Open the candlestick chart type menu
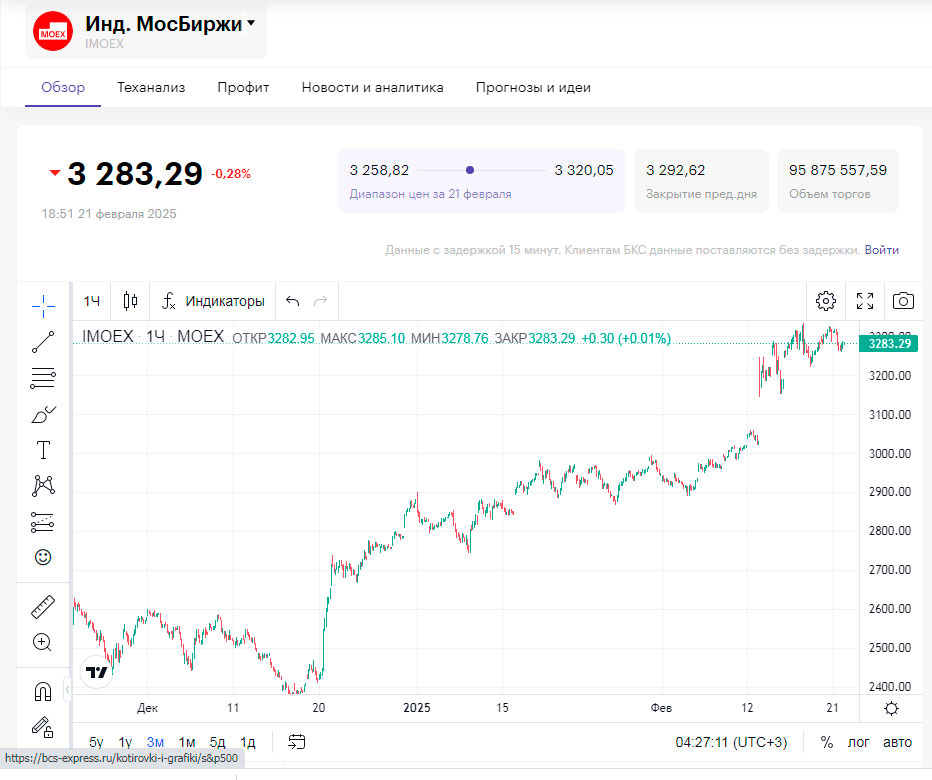 130,301
